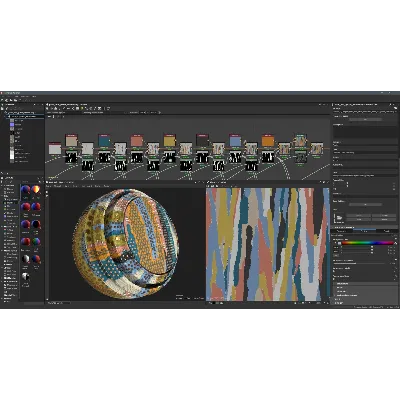
Task: Select the teal uniform color node in graph
Action: 104,141
